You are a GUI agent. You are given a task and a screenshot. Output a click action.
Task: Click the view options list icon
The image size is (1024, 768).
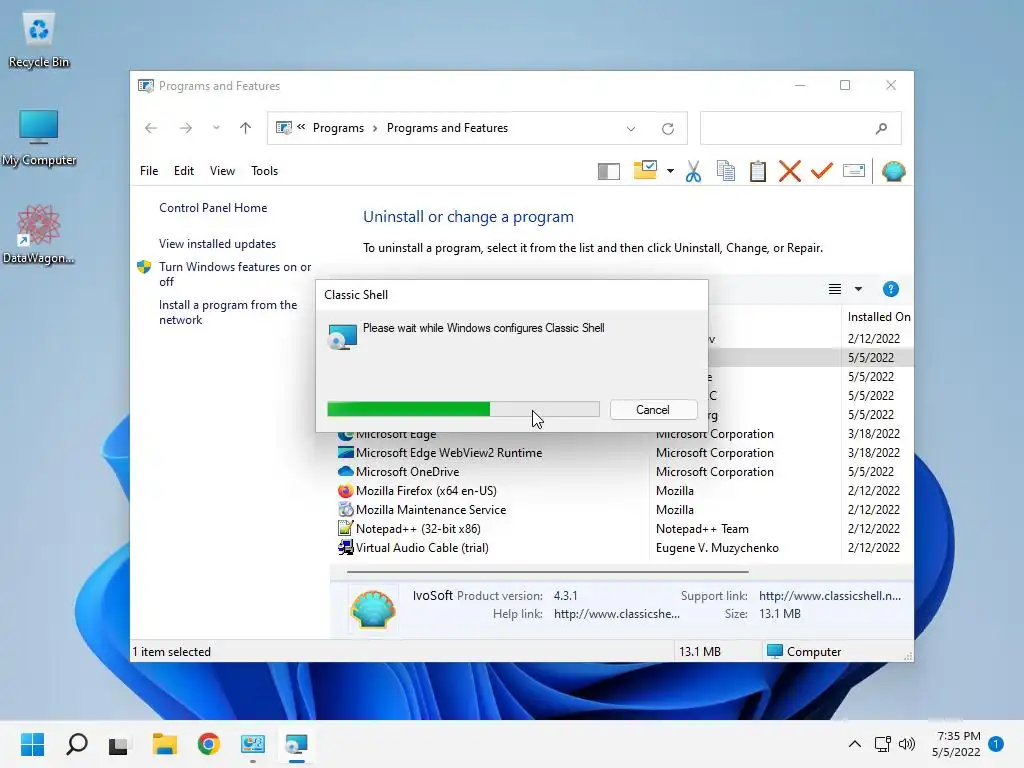[835, 289]
